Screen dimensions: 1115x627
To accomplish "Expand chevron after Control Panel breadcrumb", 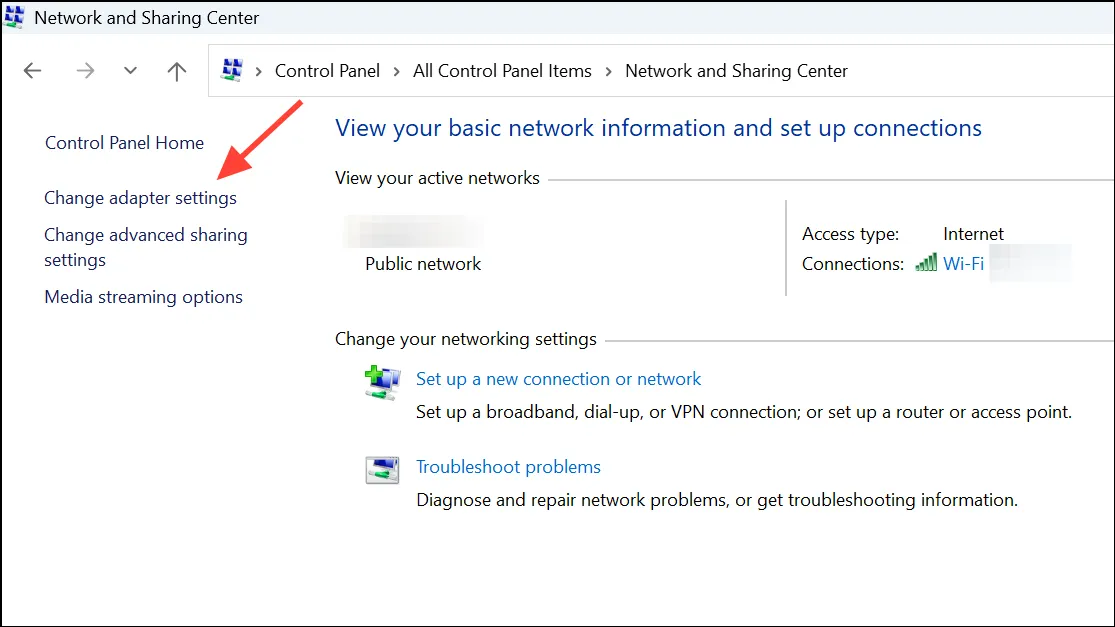I will click(396, 71).
